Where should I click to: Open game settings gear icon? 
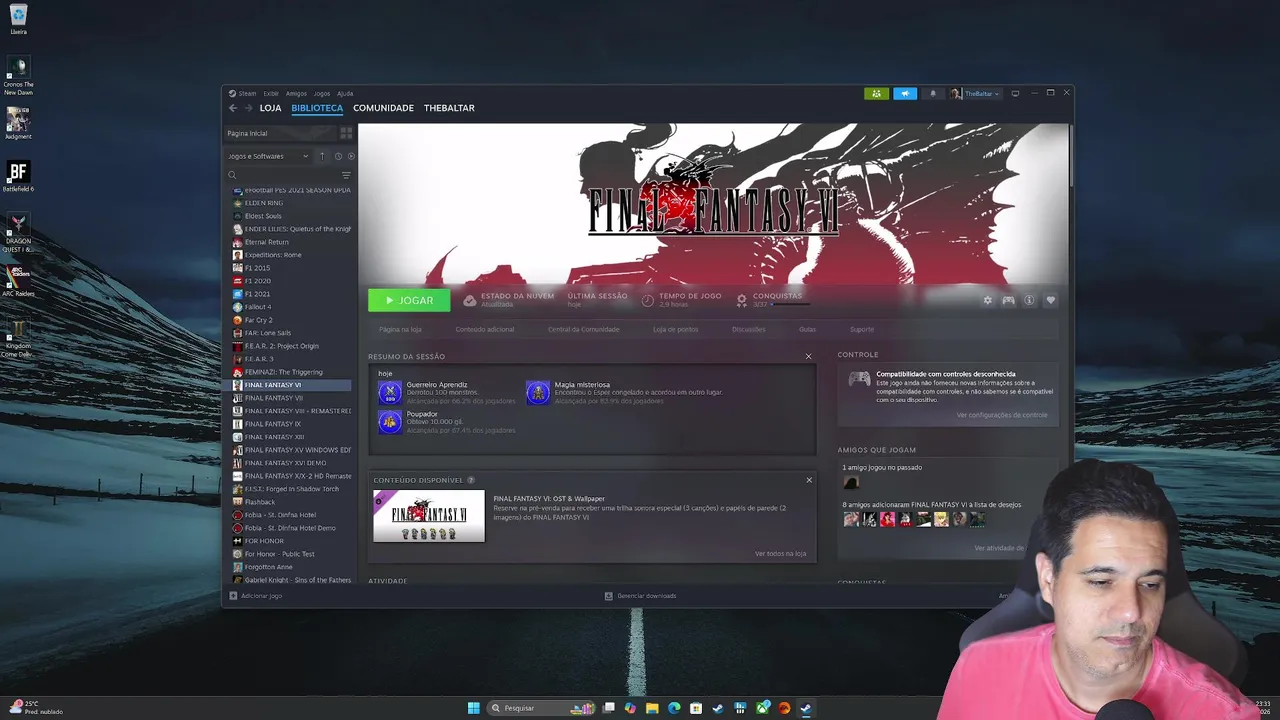pyautogui.click(x=988, y=300)
